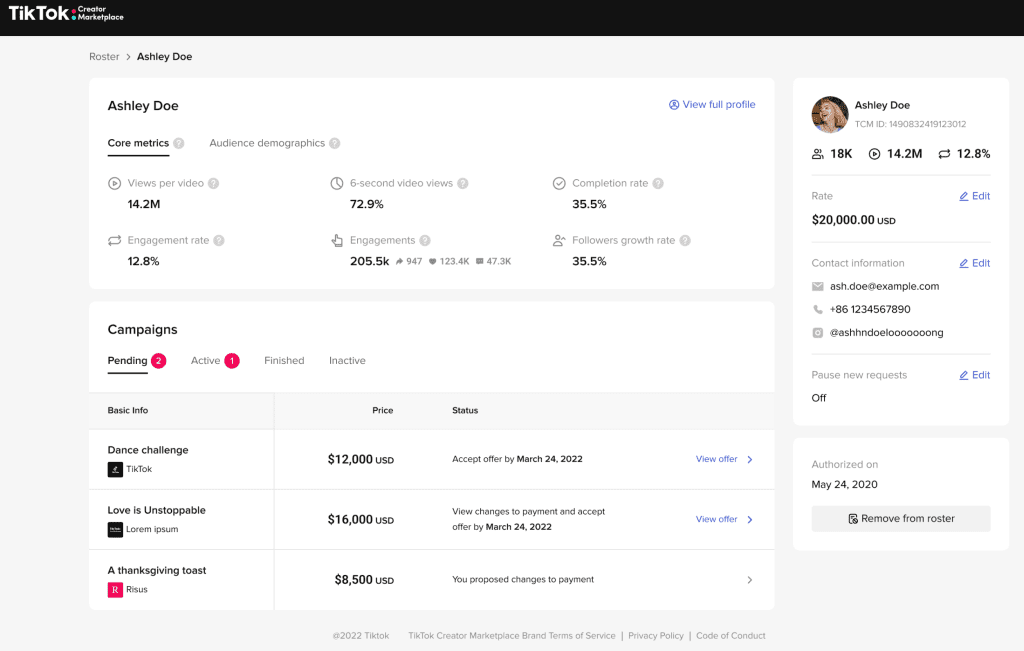The width and height of the screenshot is (1024, 651).
Task: Switch to the Audience demographics tab
Action: [266, 143]
